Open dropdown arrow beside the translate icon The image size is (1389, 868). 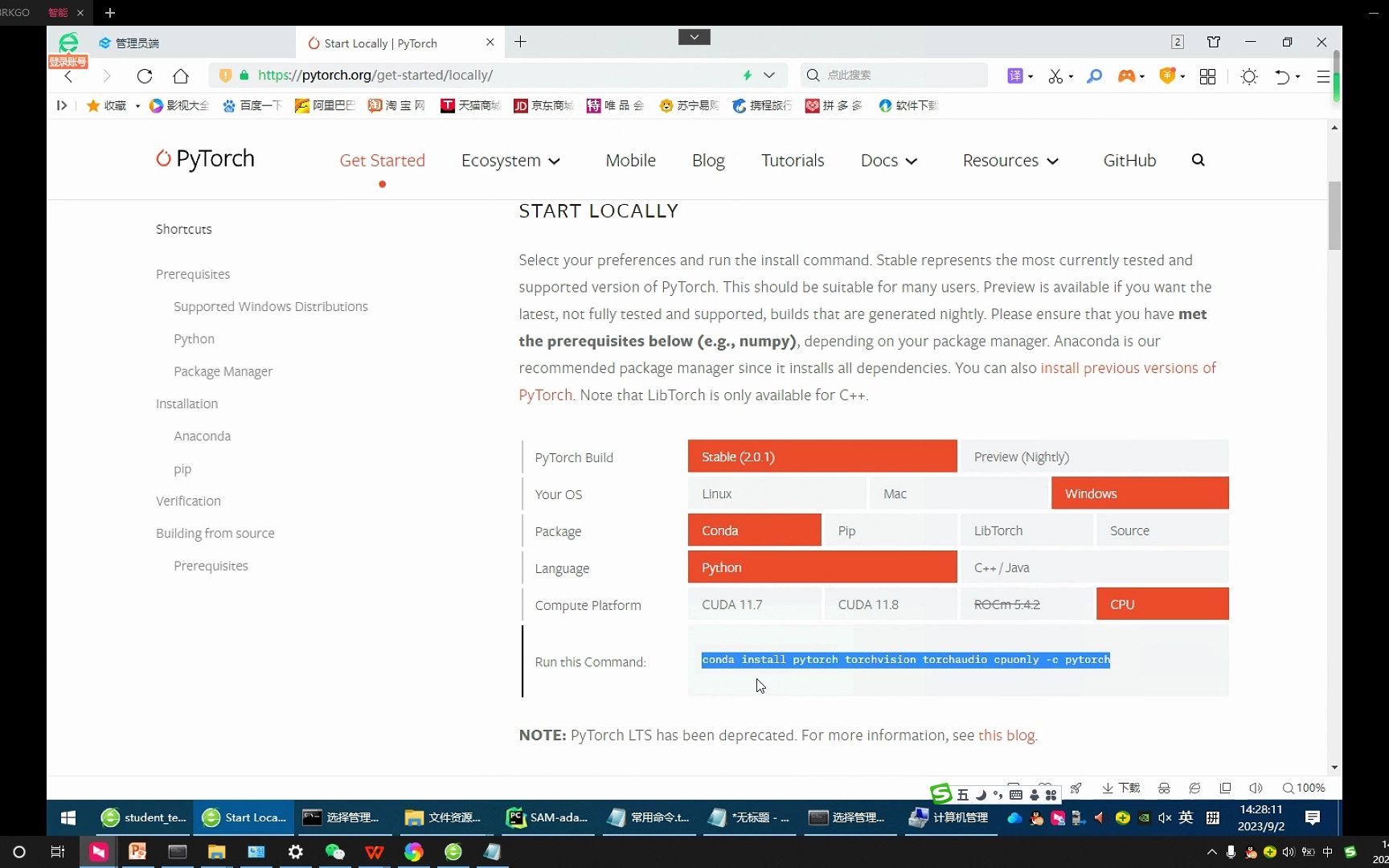[1030, 76]
